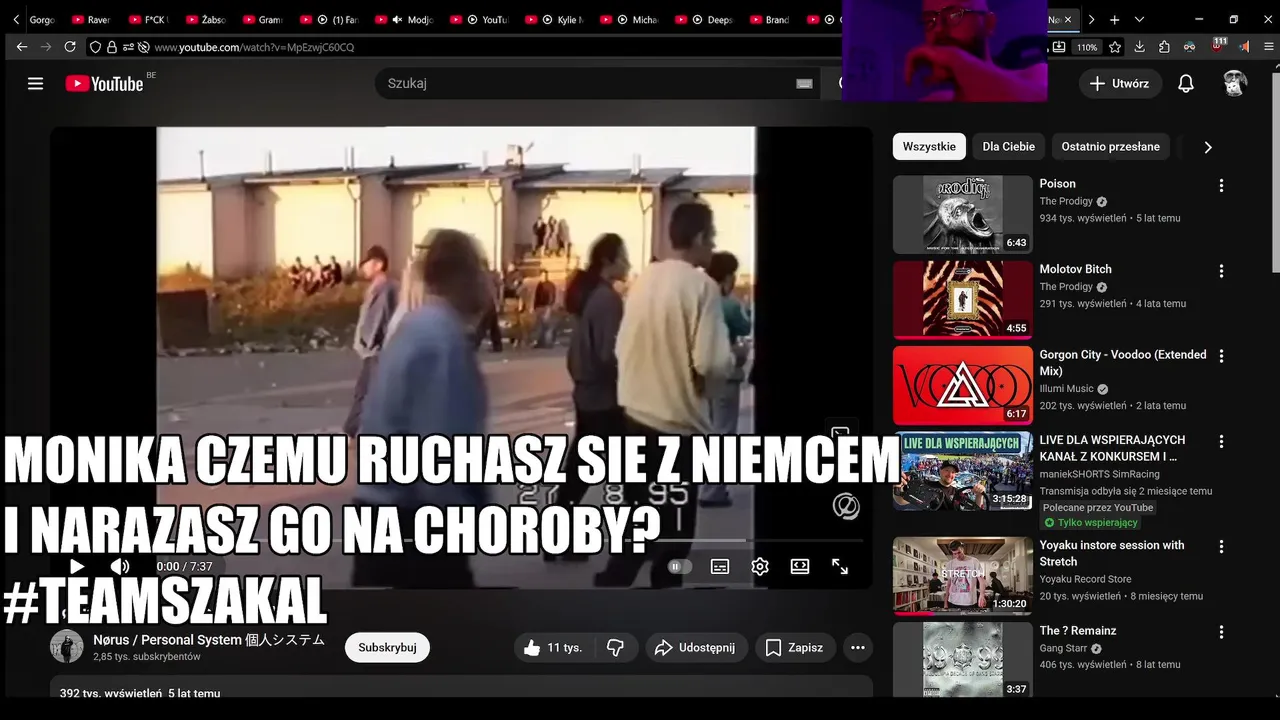Open options for Poison video
Image resolution: width=1280 pixels, height=720 pixels.
click(x=1221, y=186)
